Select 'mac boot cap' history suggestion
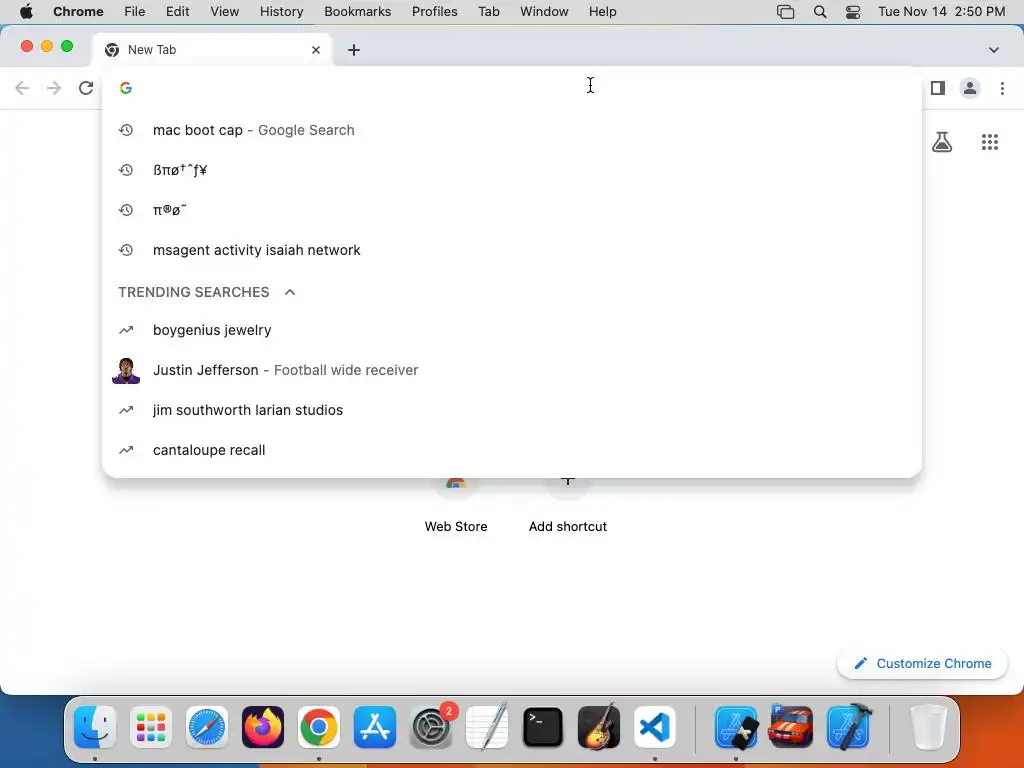1024x768 pixels. 512,130
